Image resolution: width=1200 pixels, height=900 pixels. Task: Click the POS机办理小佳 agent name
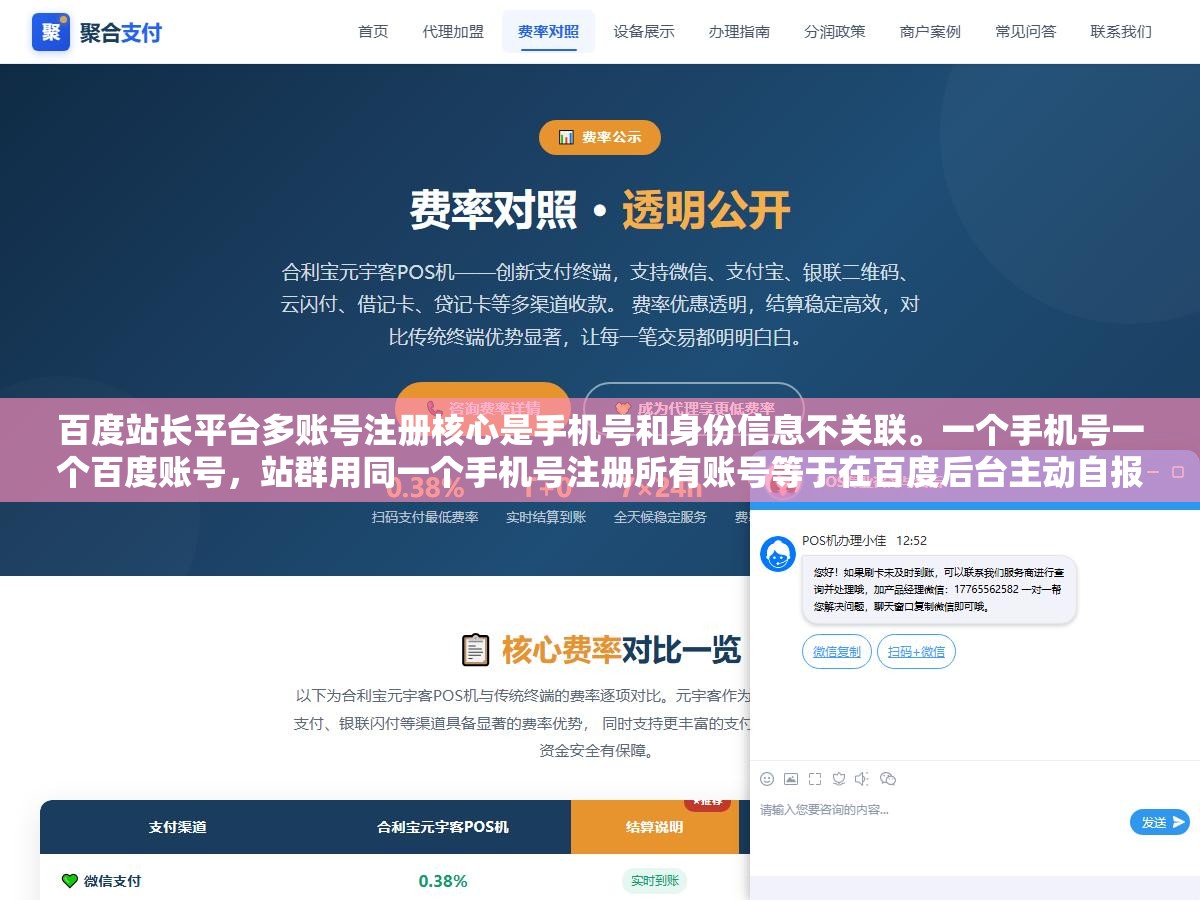844,540
